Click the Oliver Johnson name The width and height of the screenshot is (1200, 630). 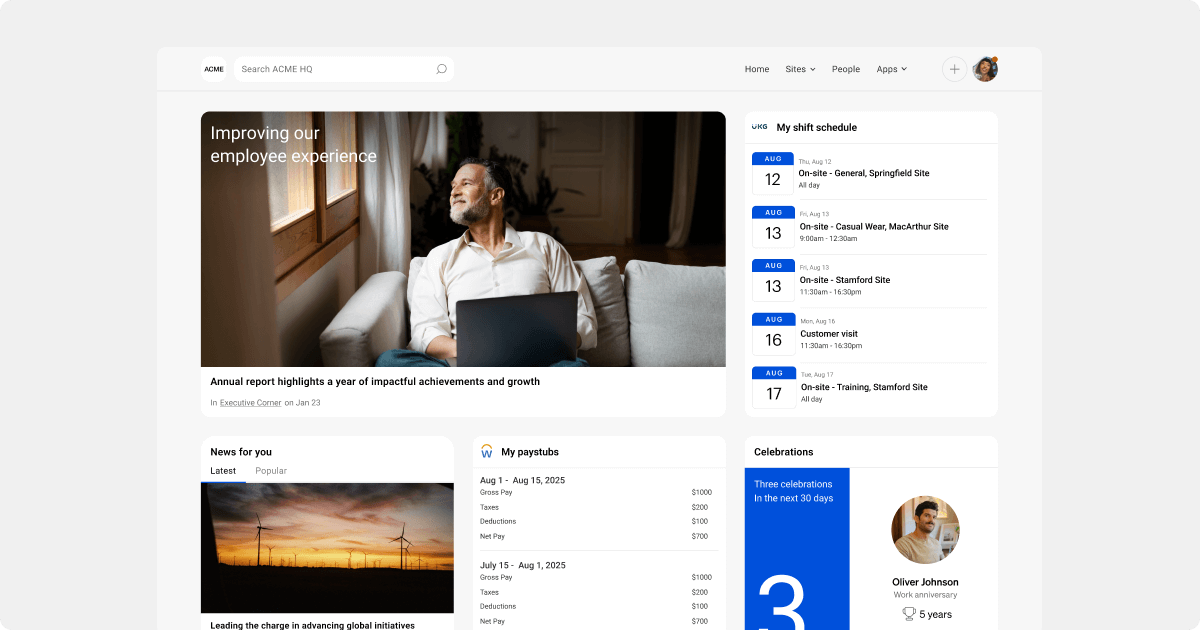click(x=925, y=582)
